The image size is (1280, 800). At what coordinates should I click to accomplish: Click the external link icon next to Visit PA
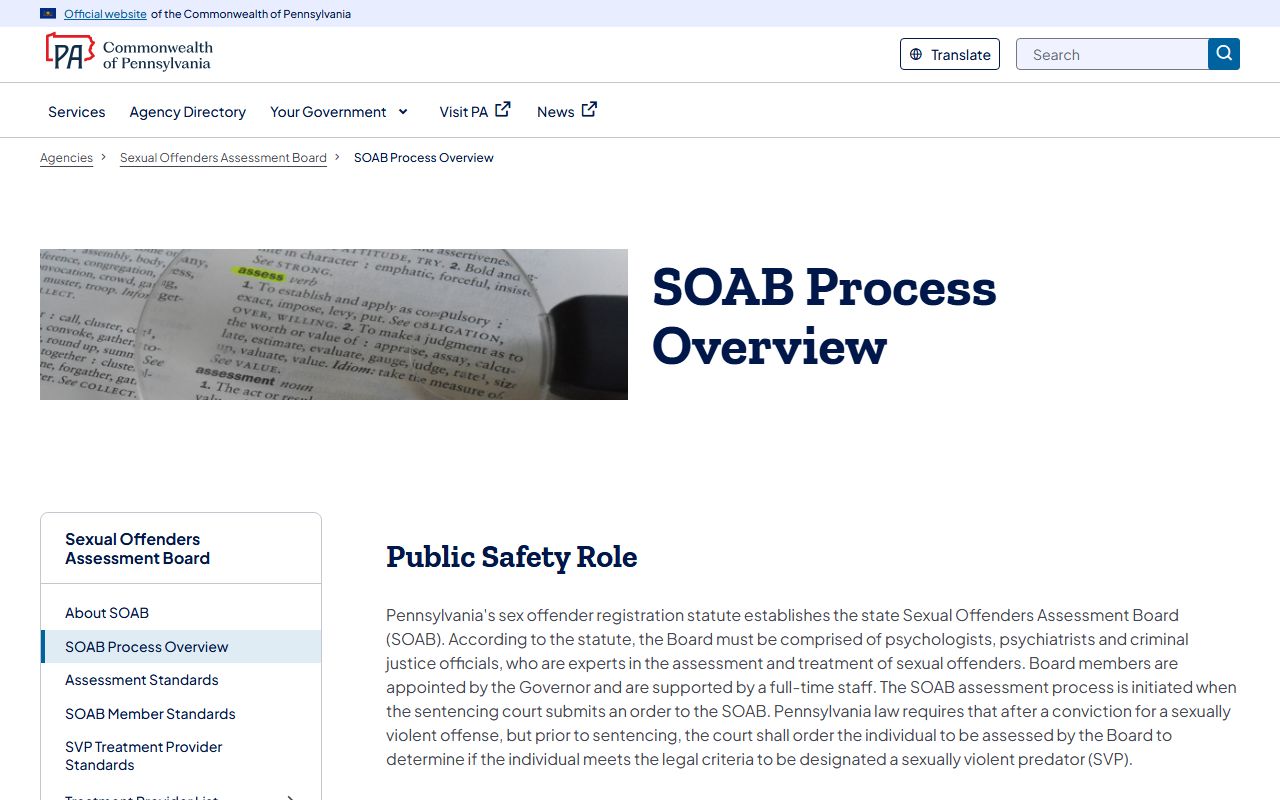tap(503, 110)
